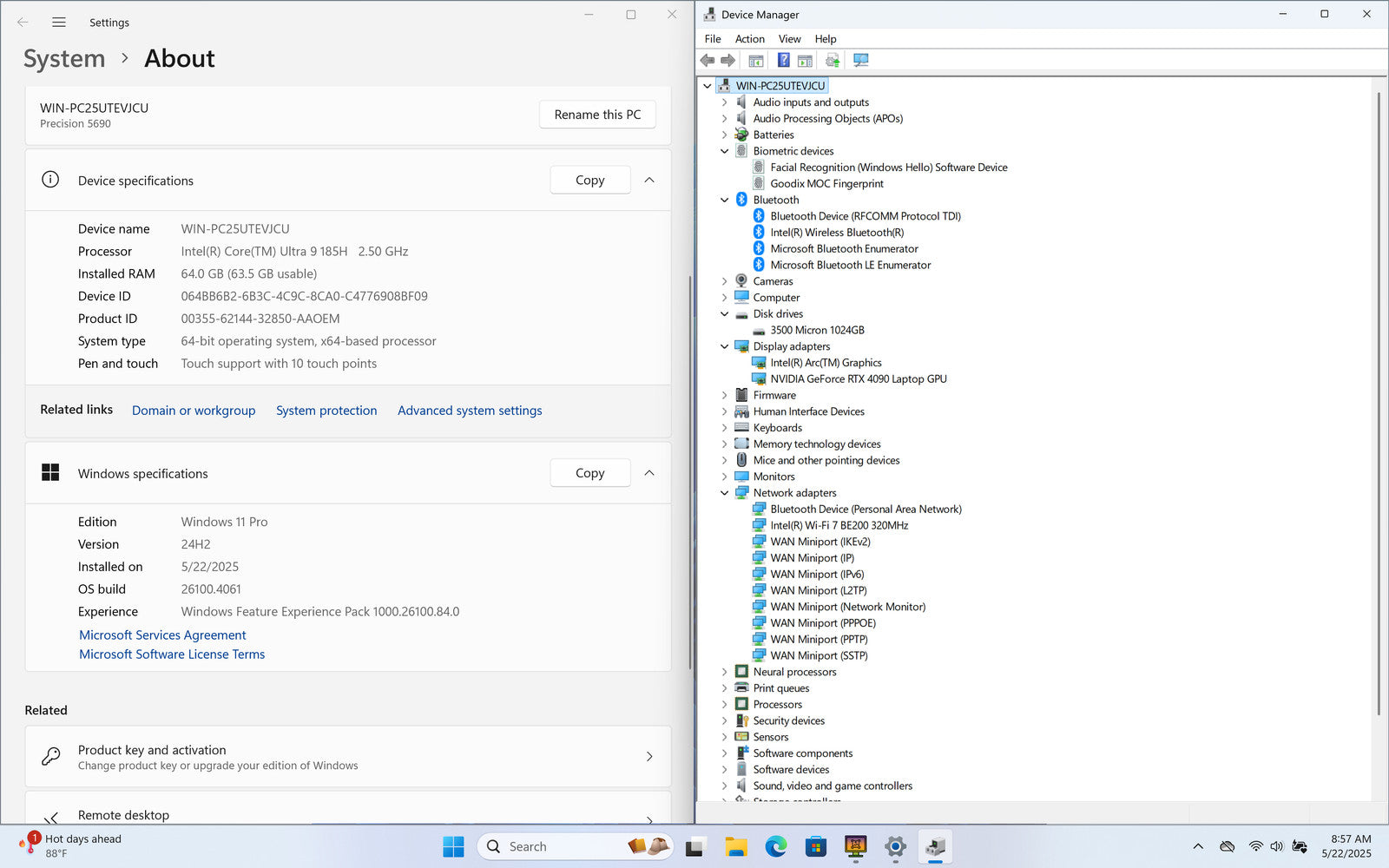
Task: Open Help via blue question mark icon
Action: 783,60
